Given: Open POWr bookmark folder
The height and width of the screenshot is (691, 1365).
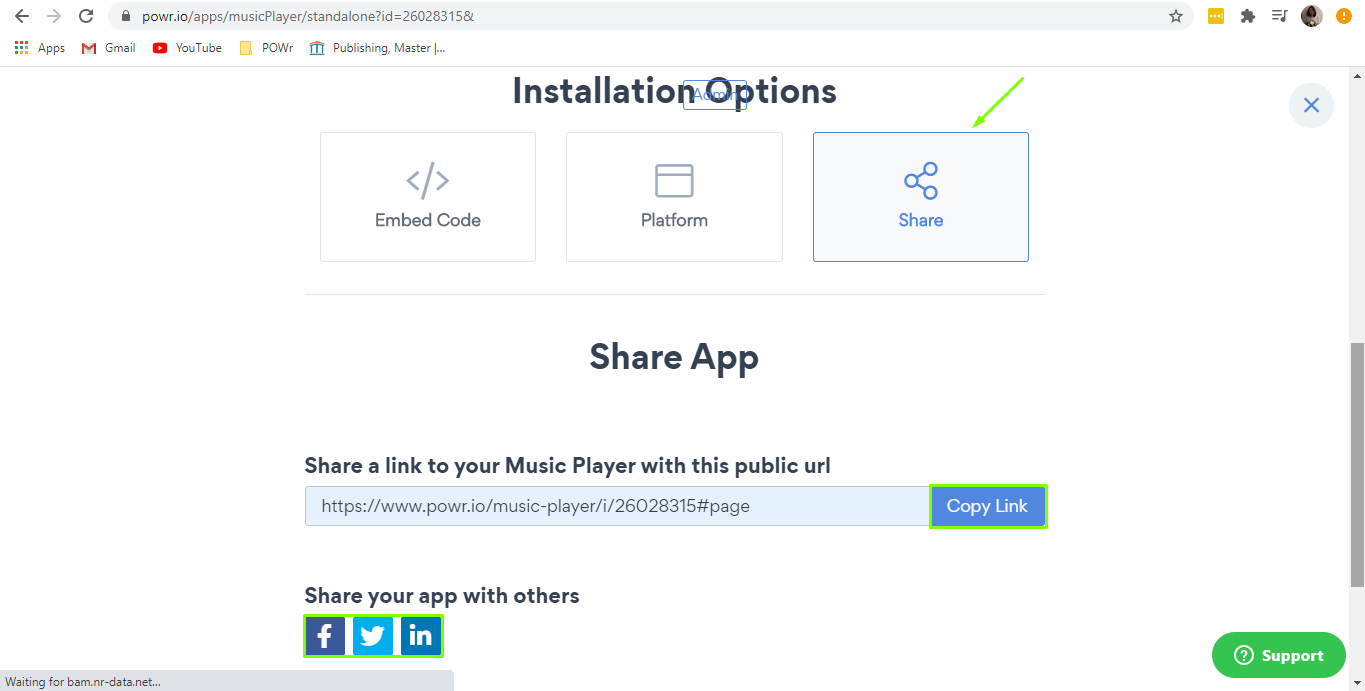Looking at the screenshot, I should pyautogui.click(x=266, y=48).
